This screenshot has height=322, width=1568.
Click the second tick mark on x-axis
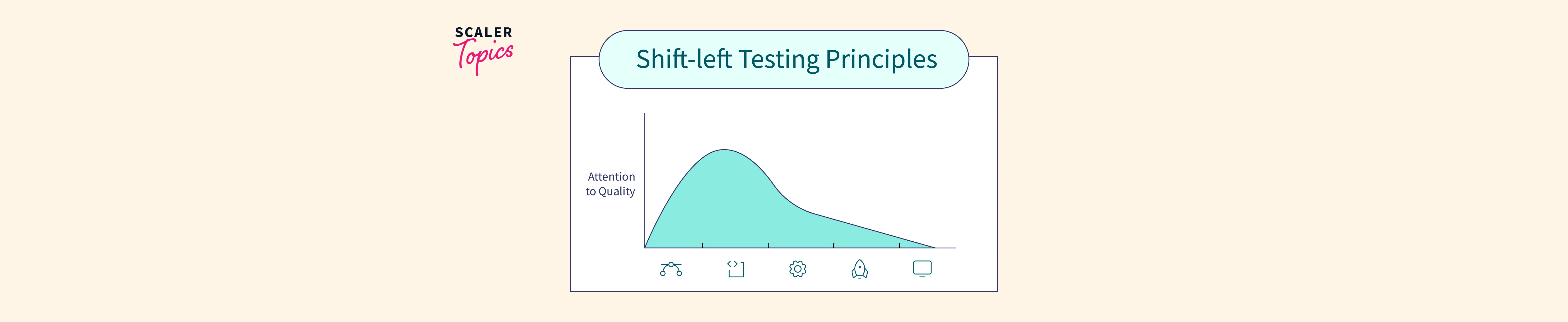[768, 246]
